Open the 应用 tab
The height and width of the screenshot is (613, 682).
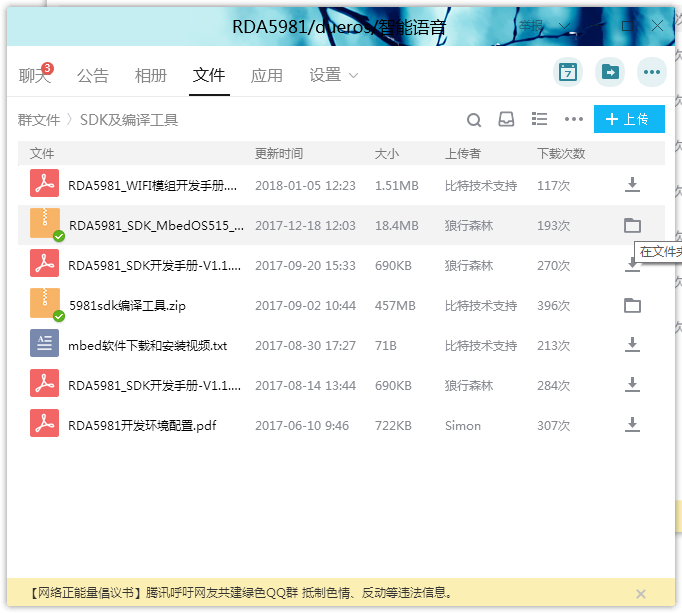click(x=266, y=75)
